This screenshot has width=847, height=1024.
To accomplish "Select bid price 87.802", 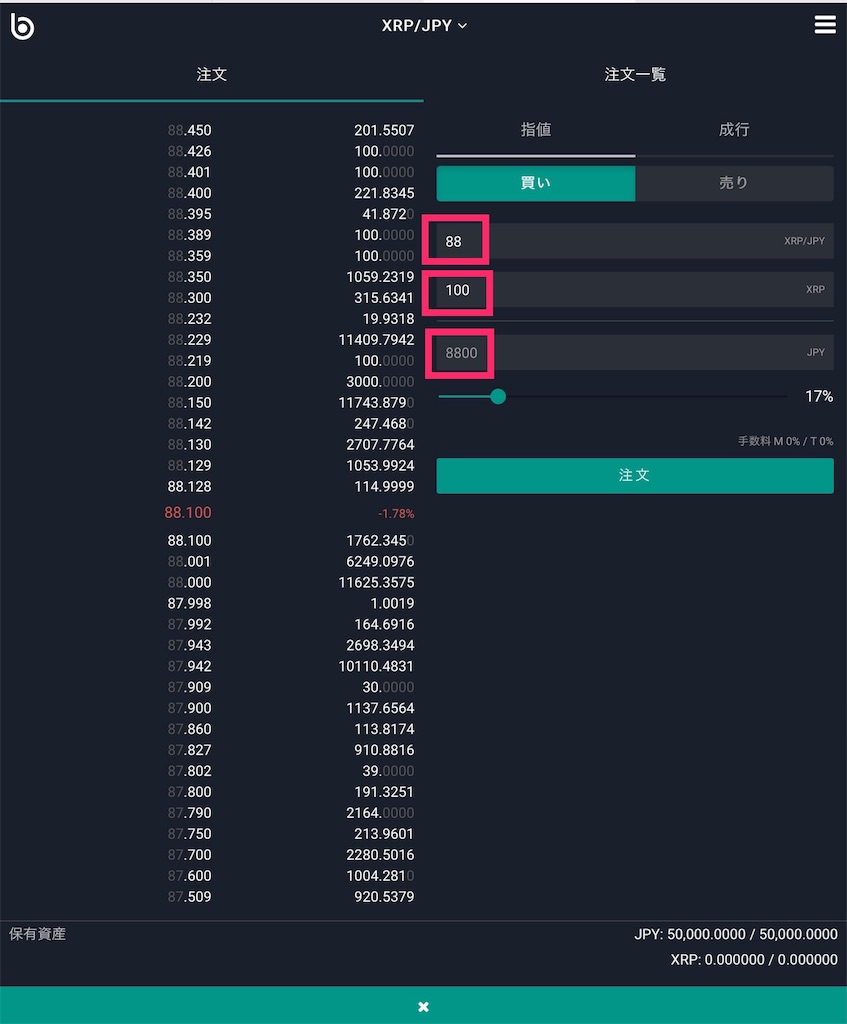I will click(189, 771).
